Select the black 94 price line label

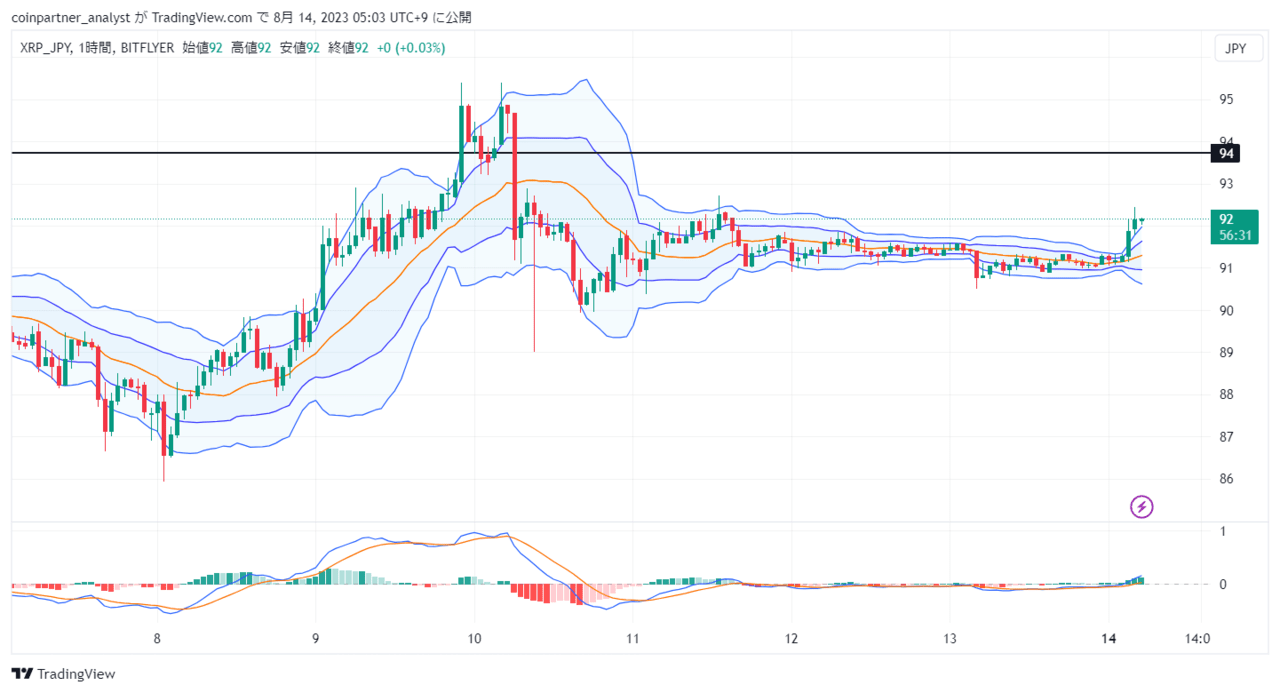tap(1226, 153)
